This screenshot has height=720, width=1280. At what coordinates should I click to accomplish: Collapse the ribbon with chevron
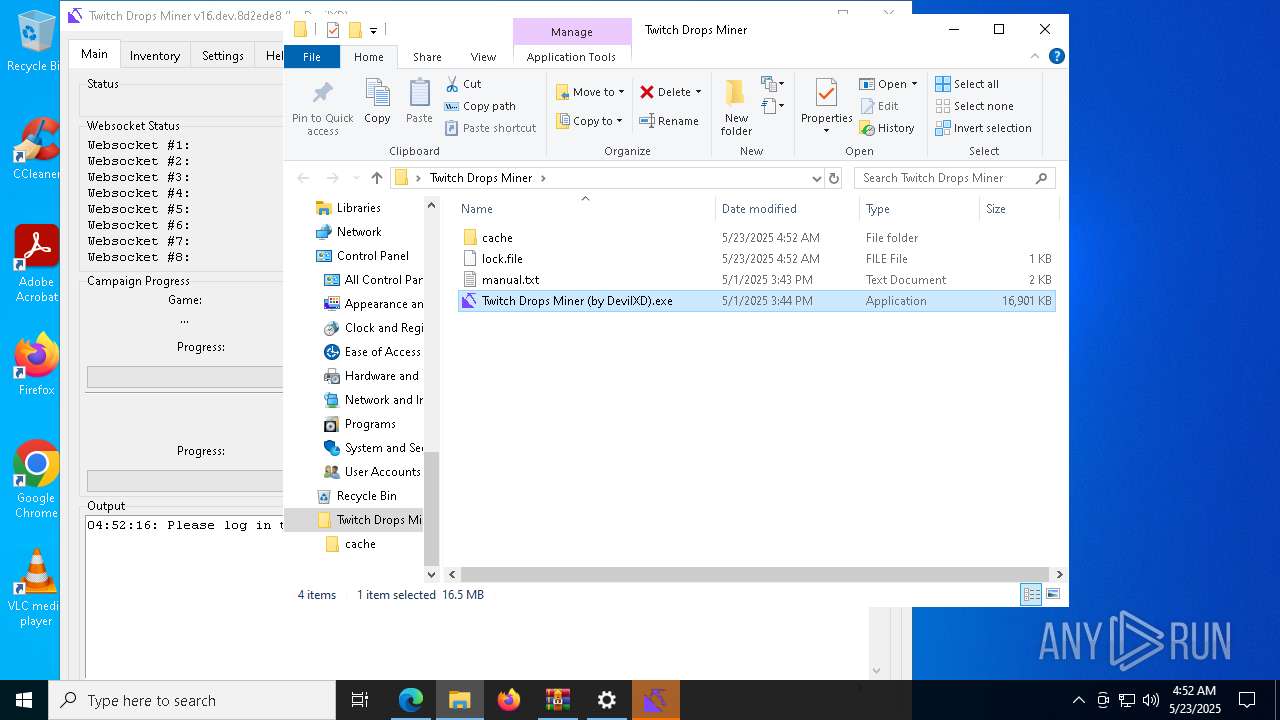(1035, 56)
